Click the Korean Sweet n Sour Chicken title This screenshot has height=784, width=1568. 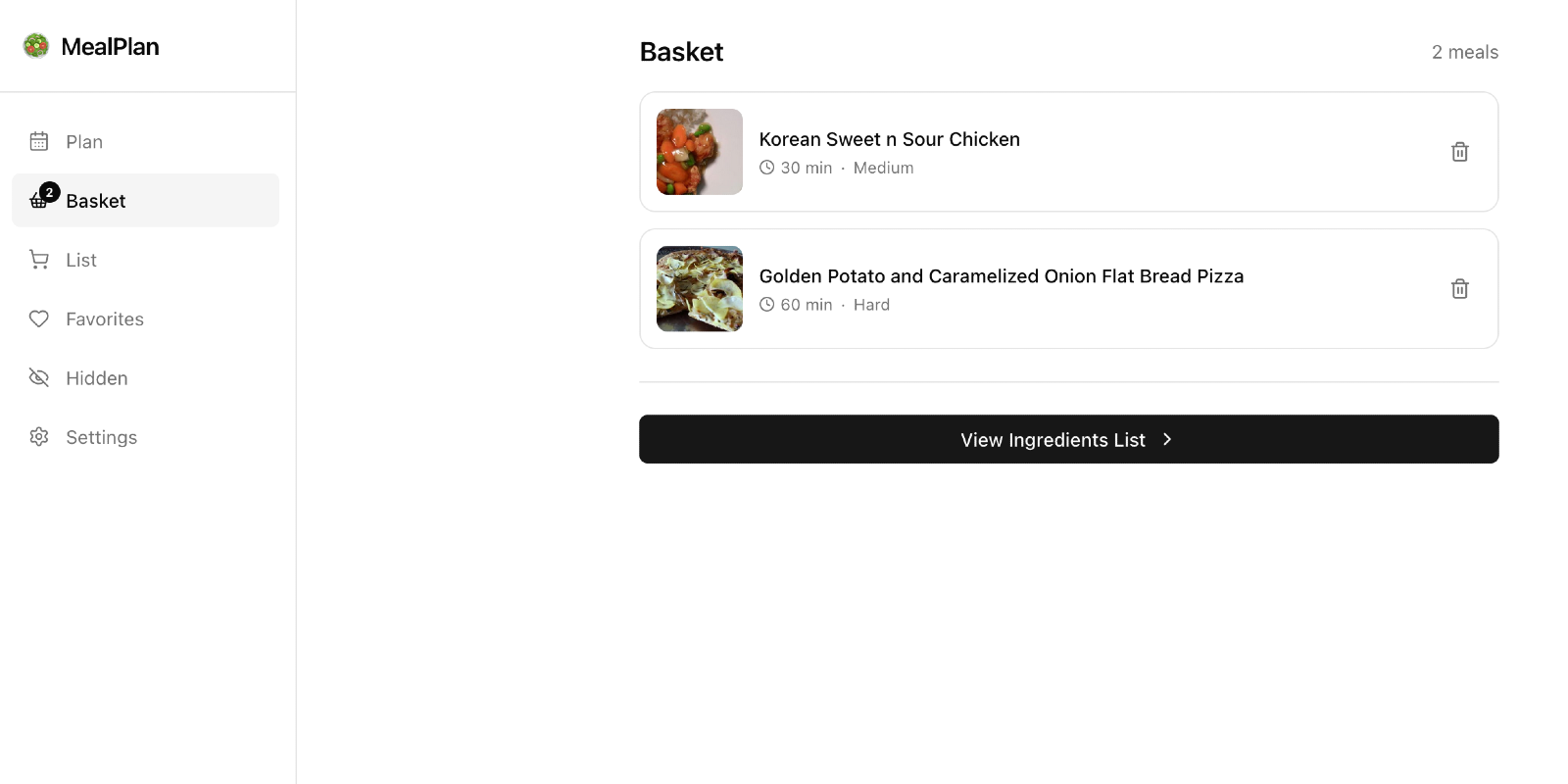(890, 139)
